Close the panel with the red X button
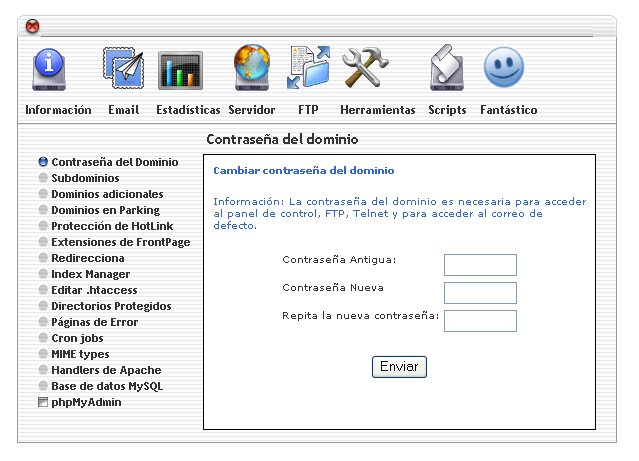Screen dimensions: 639x461 tap(33, 26)
